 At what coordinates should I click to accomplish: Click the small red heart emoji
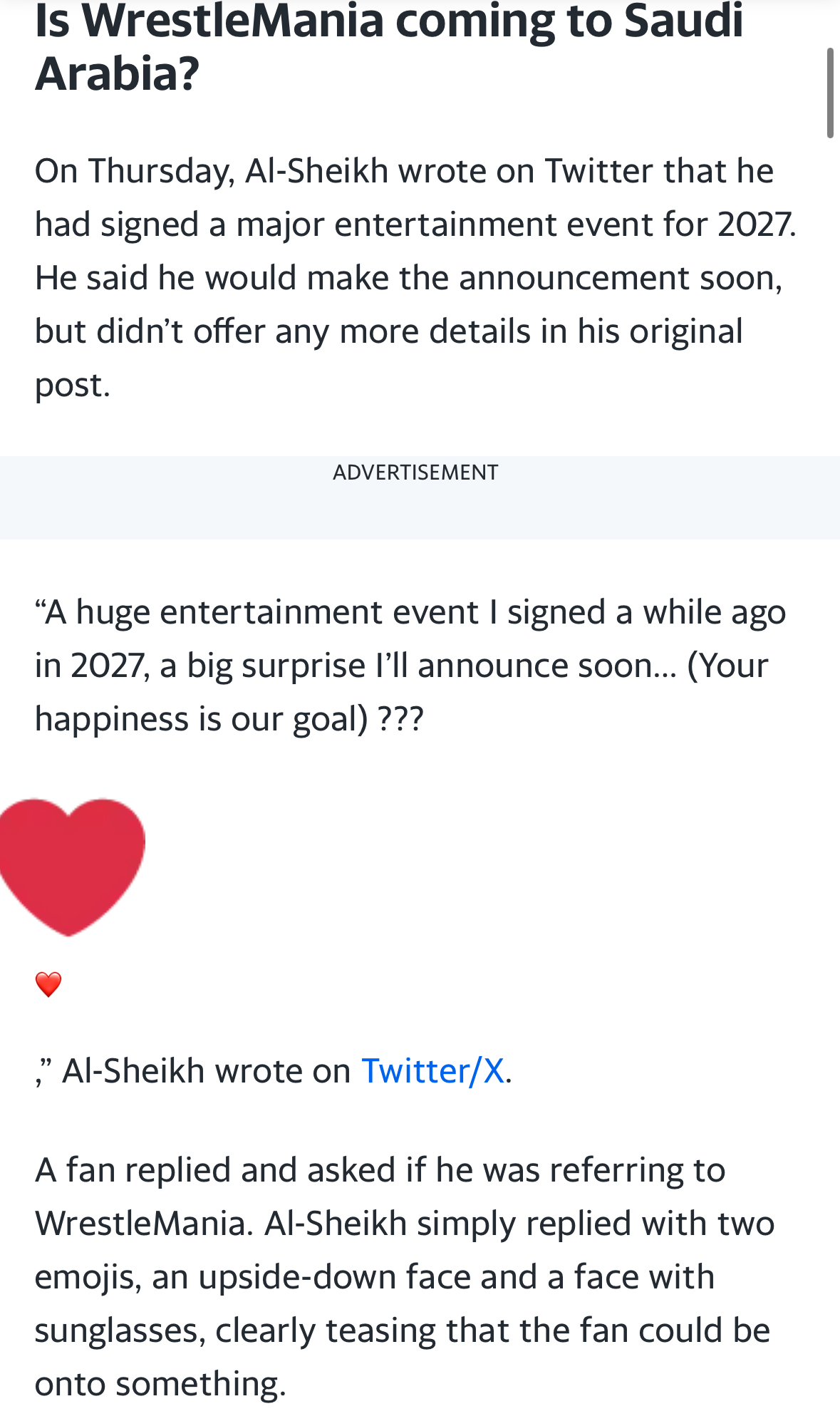(48, 984)
